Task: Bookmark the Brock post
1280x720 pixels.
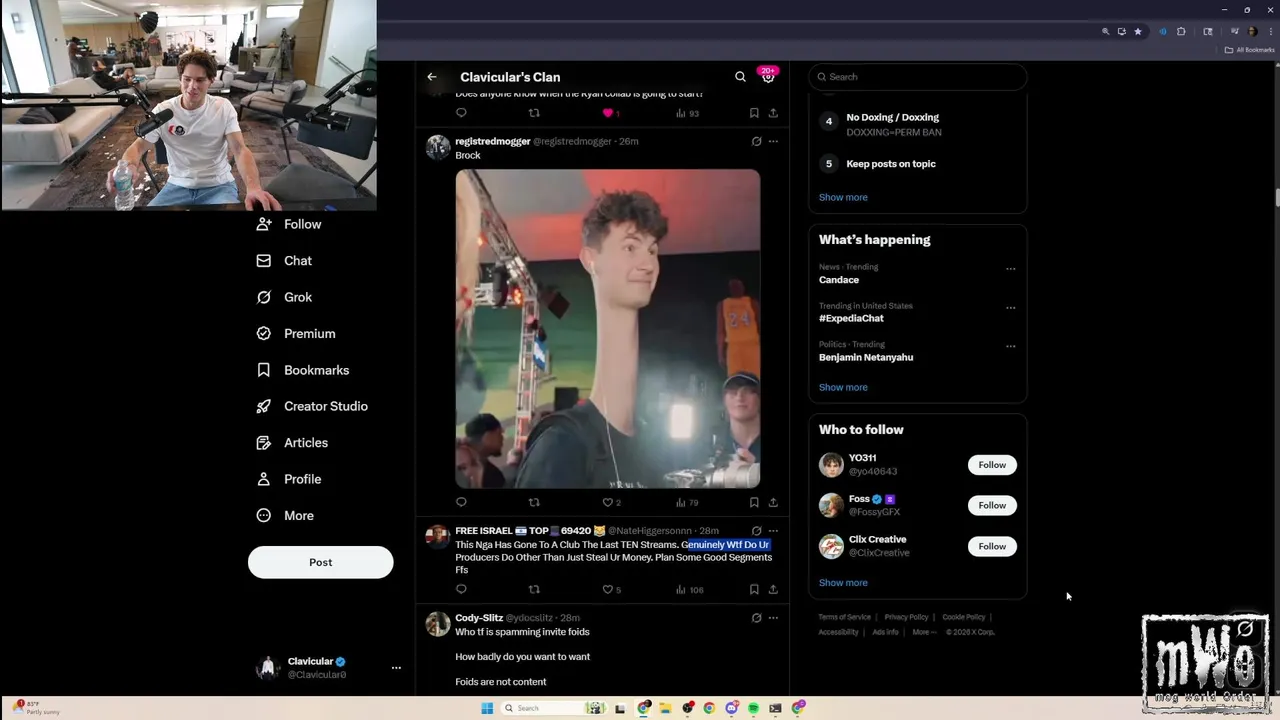Action: point(754,502)
